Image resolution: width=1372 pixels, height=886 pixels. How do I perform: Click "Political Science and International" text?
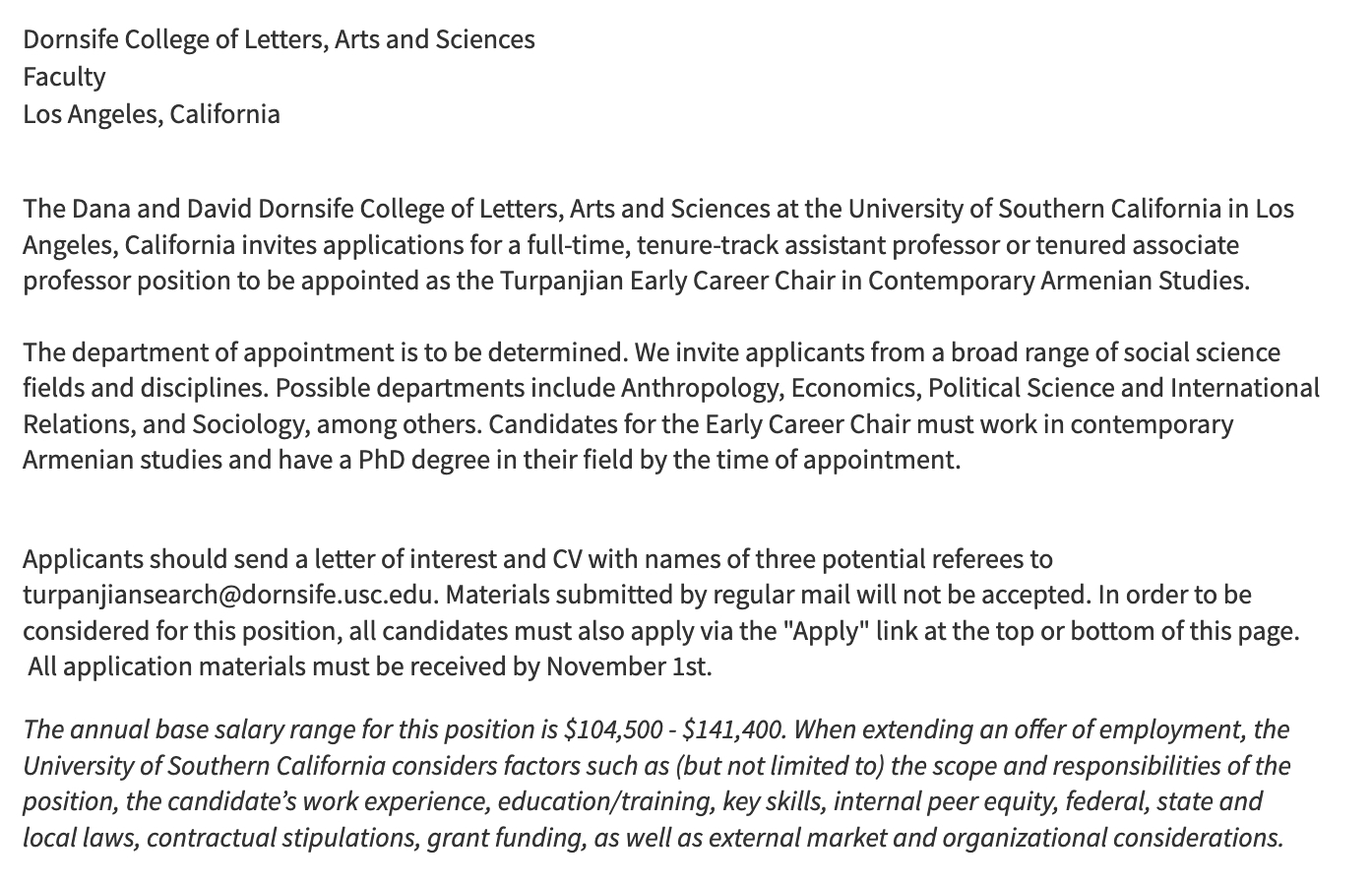coord(1123,388)
